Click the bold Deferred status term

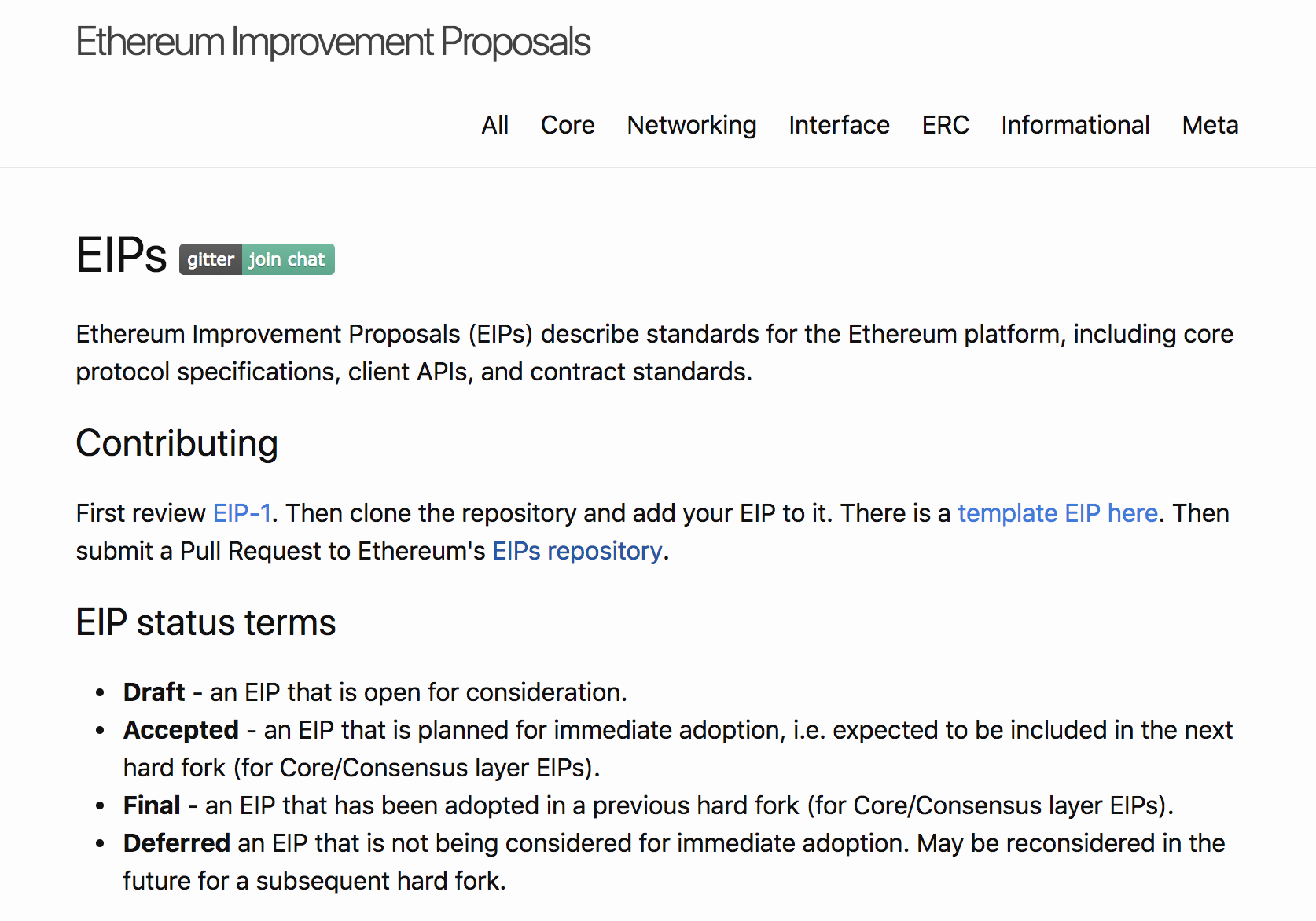click(176, 843)
